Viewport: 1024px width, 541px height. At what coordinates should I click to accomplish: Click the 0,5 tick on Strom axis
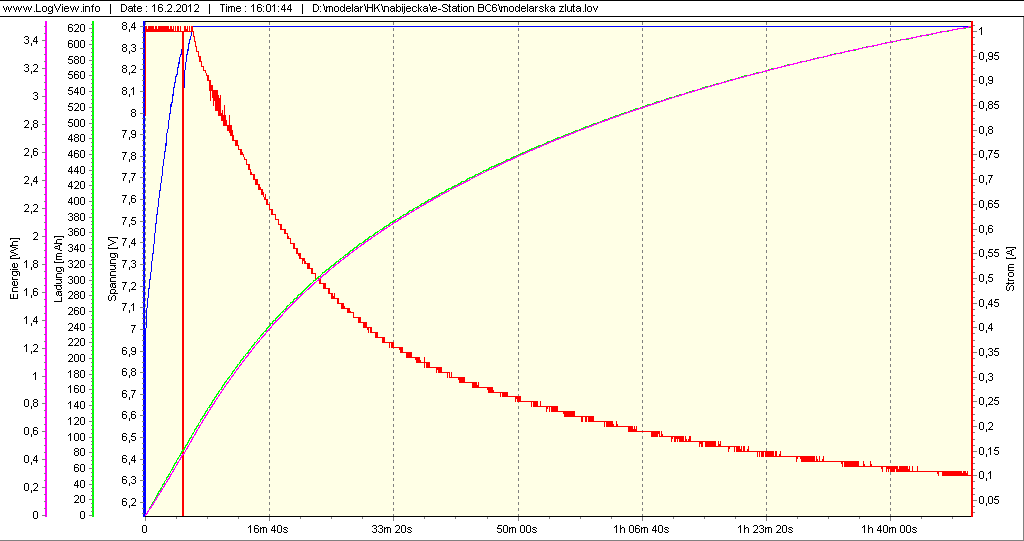(x=987, y=278)
